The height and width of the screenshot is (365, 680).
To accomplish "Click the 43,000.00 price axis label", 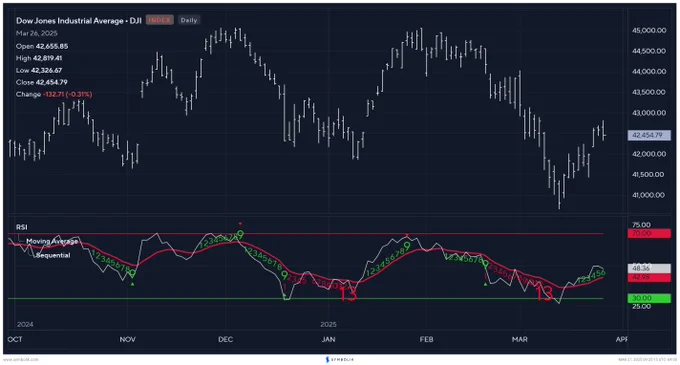I will tap(649, 113).
